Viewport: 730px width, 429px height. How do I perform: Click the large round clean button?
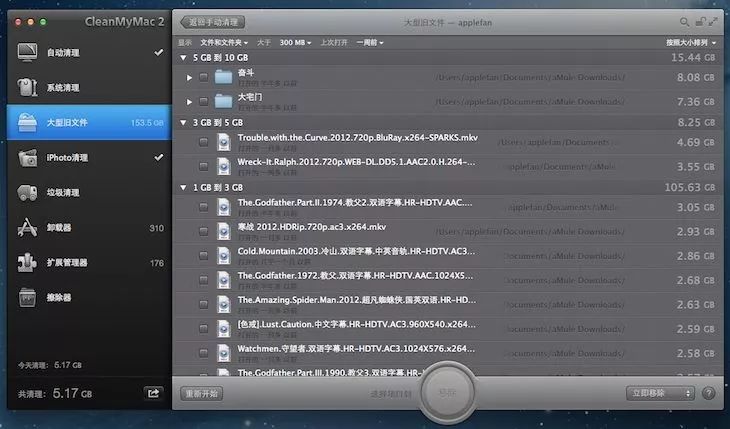point(447,393)
